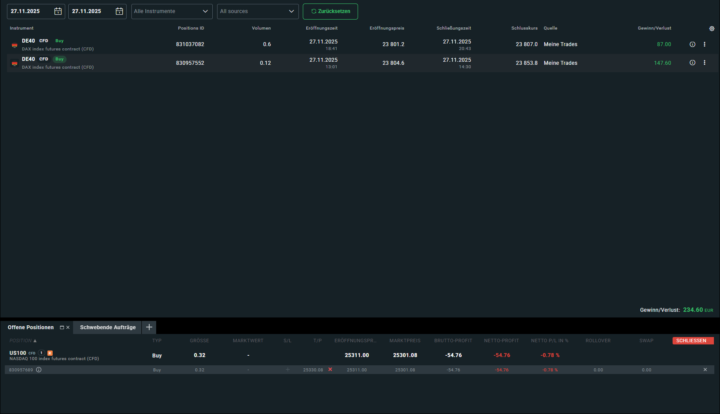This screenshot has width=720, height=414.
Task: Show info for position 831037082
Action: [x=692, y=45]
